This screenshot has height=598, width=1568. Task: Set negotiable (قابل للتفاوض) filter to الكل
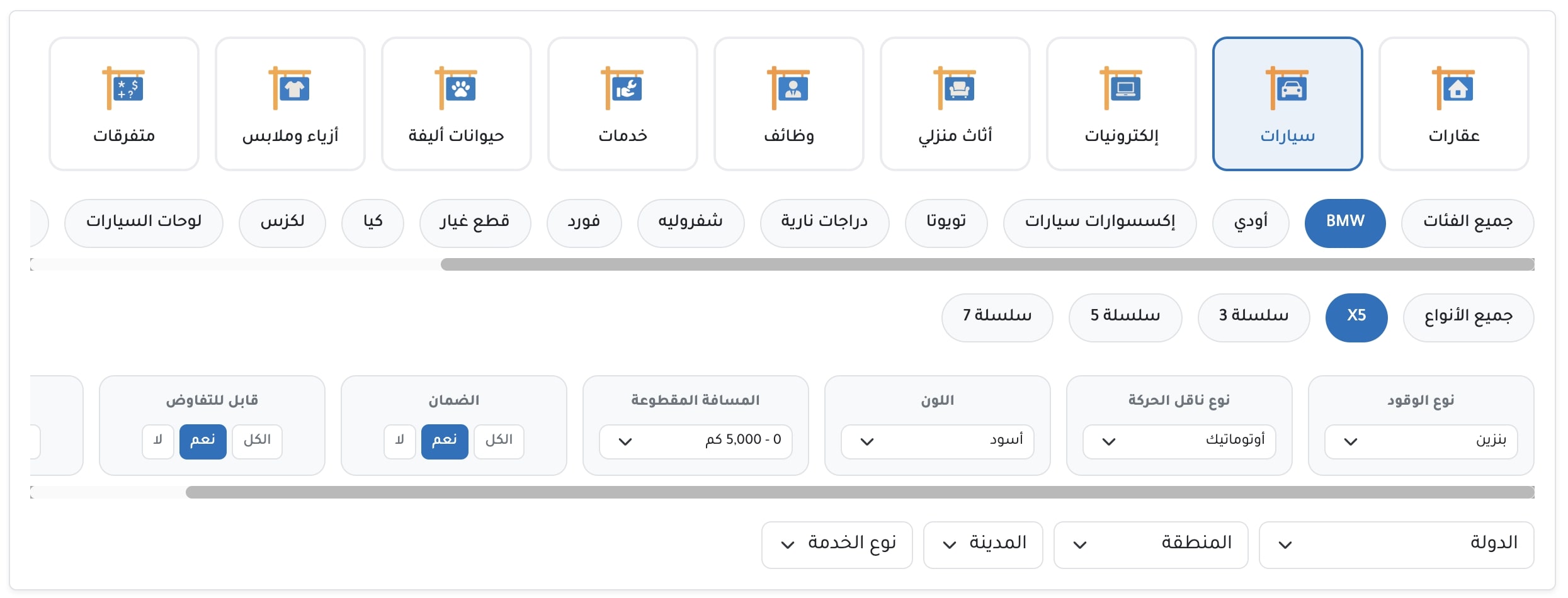click(257, 440)
